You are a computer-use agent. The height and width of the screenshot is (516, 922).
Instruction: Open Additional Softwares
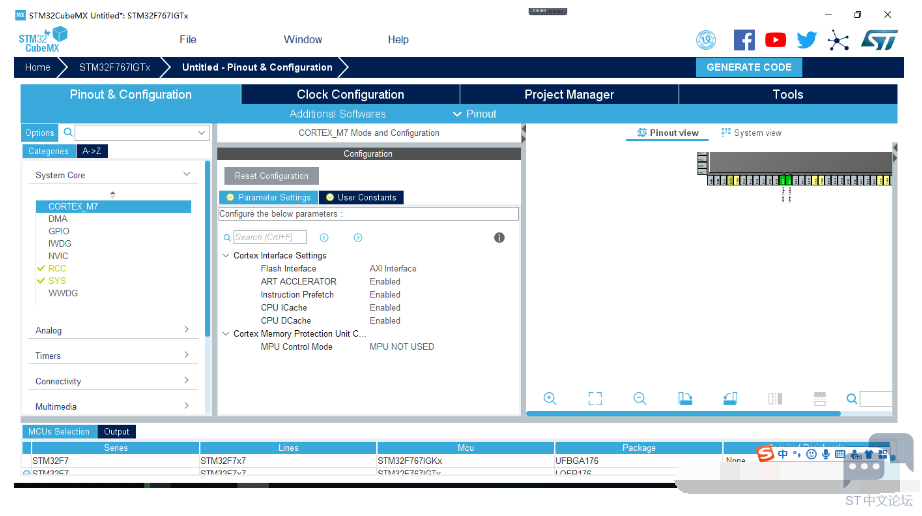coord(338,114)
